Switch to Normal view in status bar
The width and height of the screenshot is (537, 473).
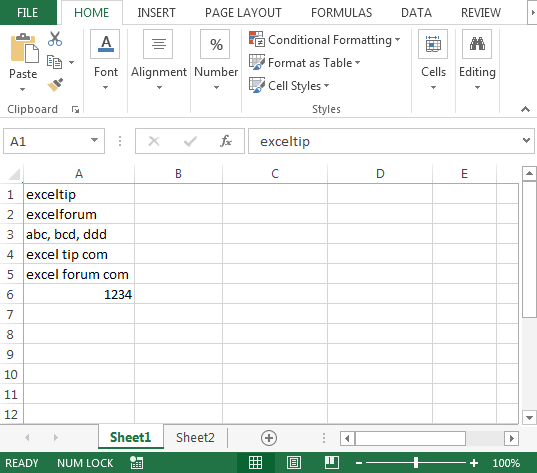[x=255, y=463]
